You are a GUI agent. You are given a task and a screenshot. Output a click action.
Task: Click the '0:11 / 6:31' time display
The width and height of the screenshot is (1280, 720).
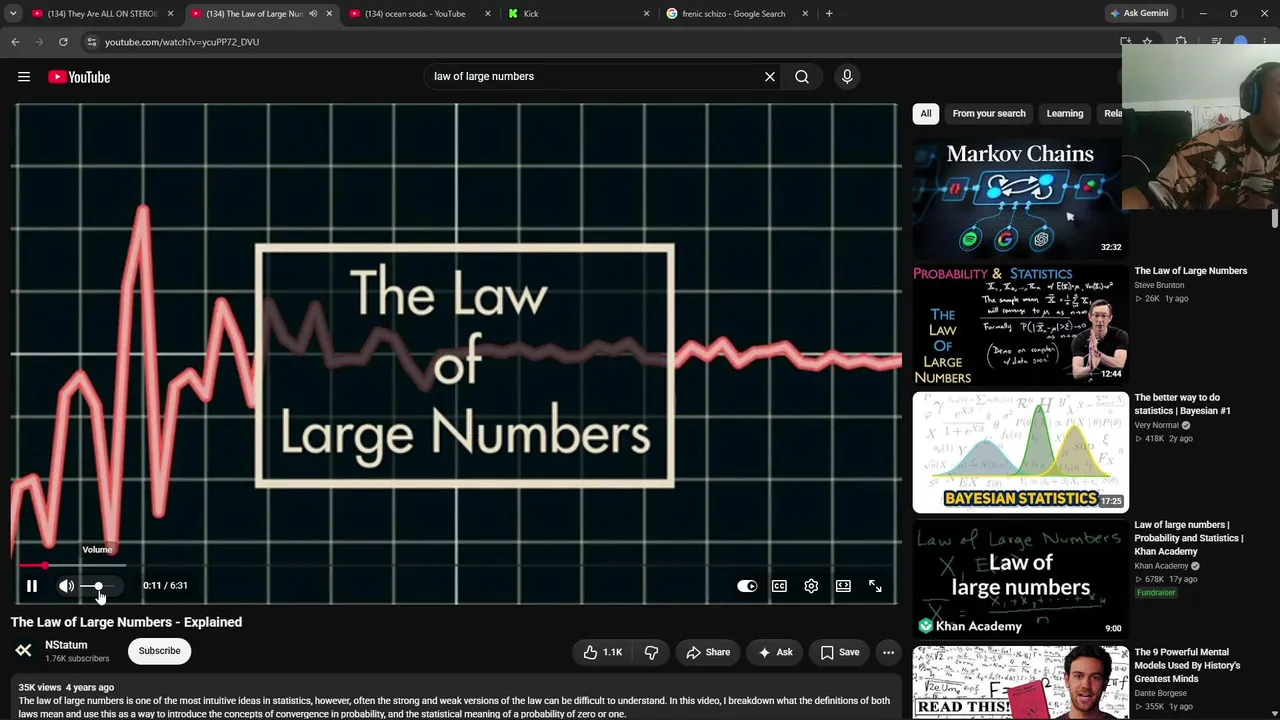(165, 586)
